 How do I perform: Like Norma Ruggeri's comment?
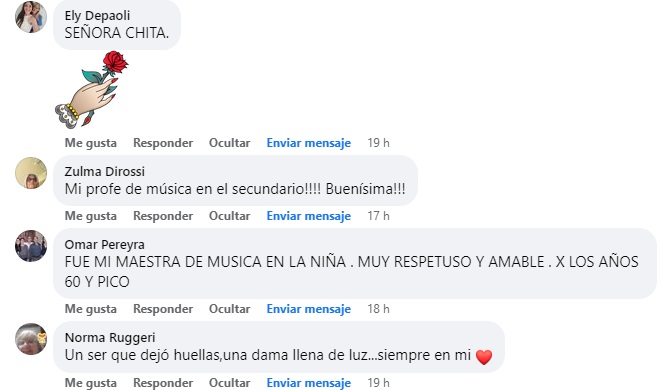point(91,383)
